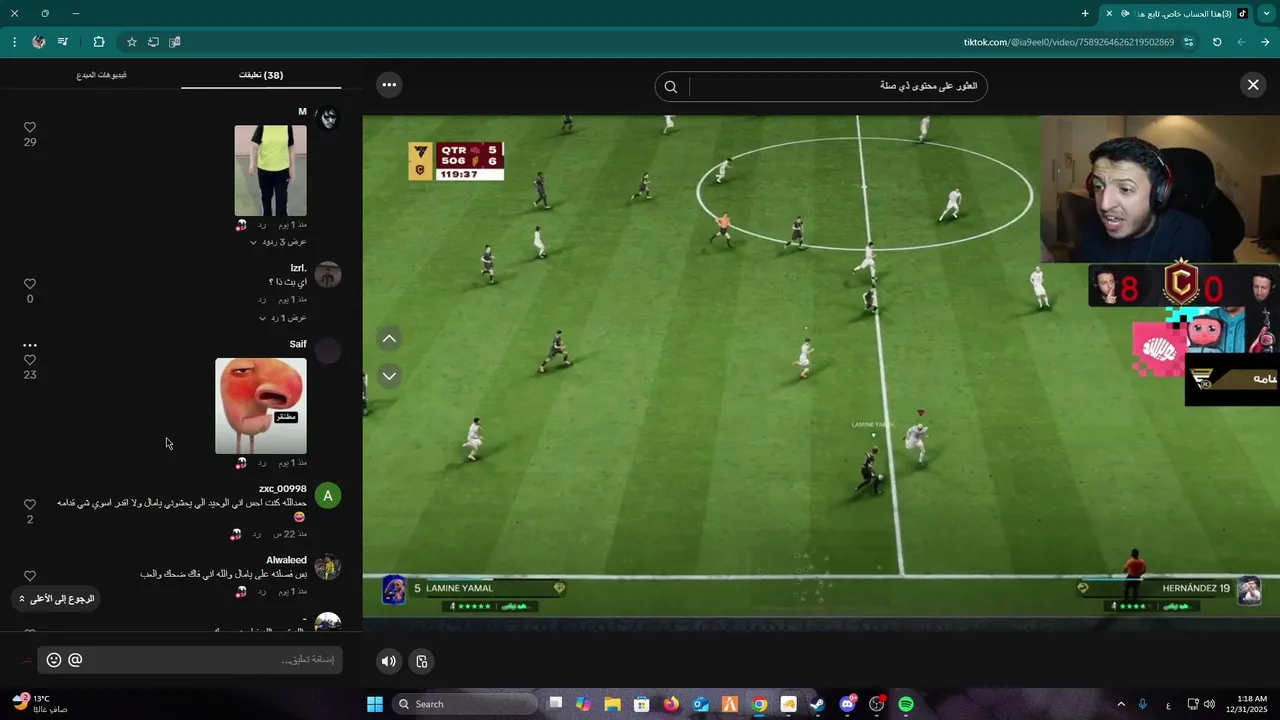Focus the related content search field
Image resolution: width=1280 pixels, height=720 pixels.
coord(836,86)
